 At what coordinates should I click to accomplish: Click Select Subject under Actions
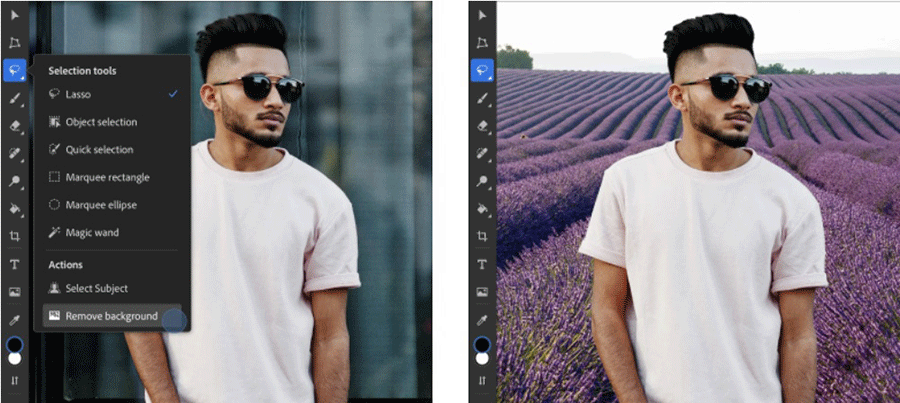[96, 288]
